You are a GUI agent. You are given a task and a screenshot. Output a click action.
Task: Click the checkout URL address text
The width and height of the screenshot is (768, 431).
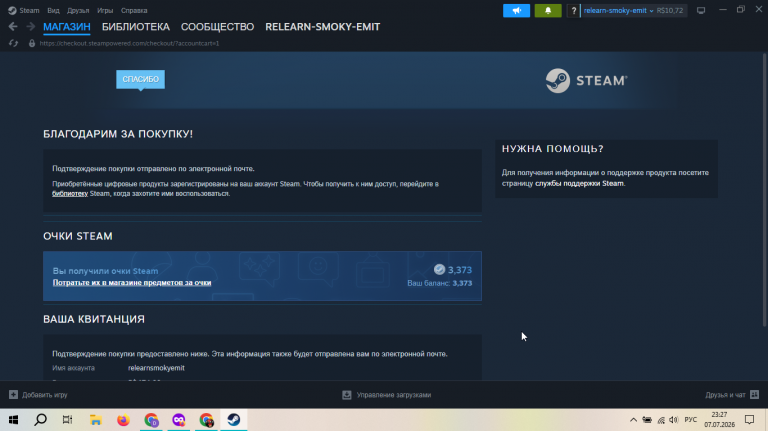(129, 43)
